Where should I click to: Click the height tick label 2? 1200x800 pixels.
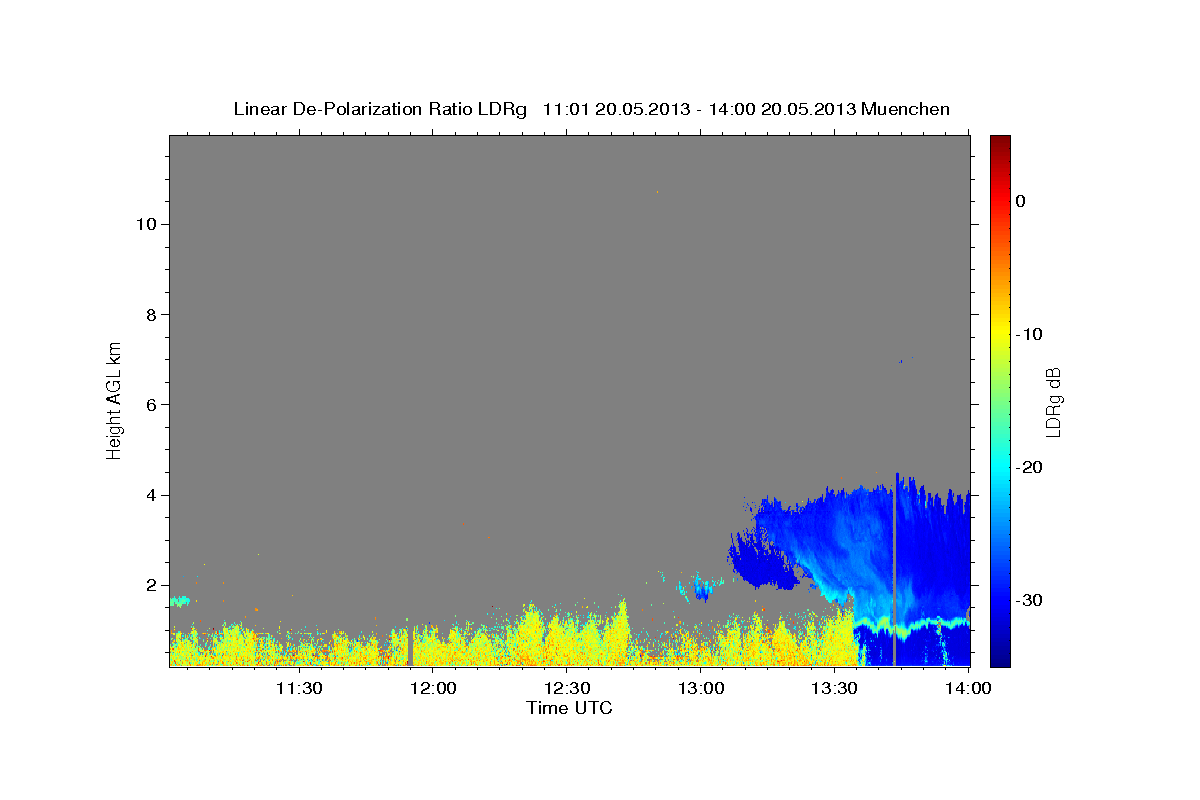(150, 585)
